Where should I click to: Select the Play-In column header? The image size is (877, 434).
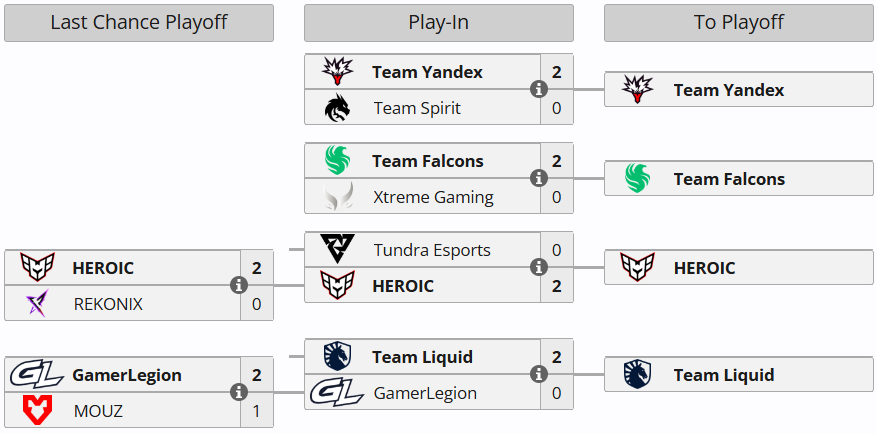[x=439, y=22]
